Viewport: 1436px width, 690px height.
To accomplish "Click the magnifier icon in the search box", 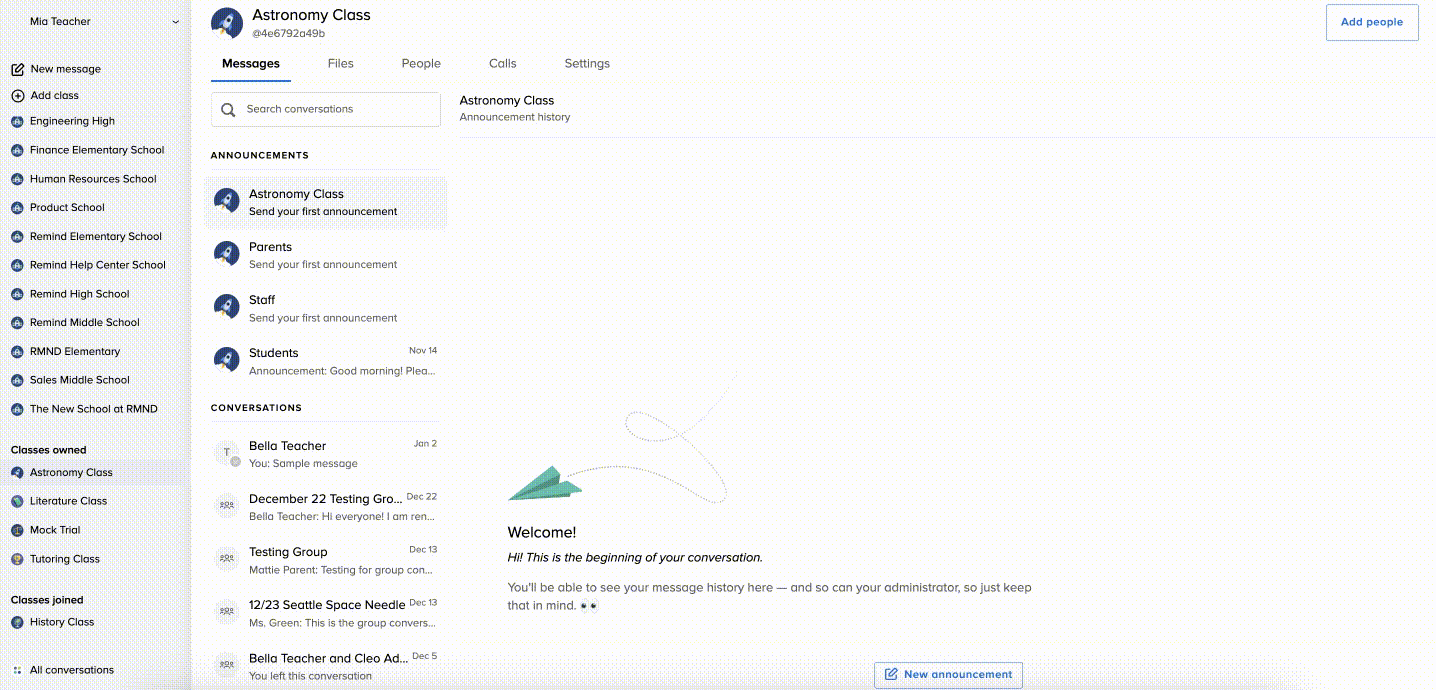I will click(228, 109).
